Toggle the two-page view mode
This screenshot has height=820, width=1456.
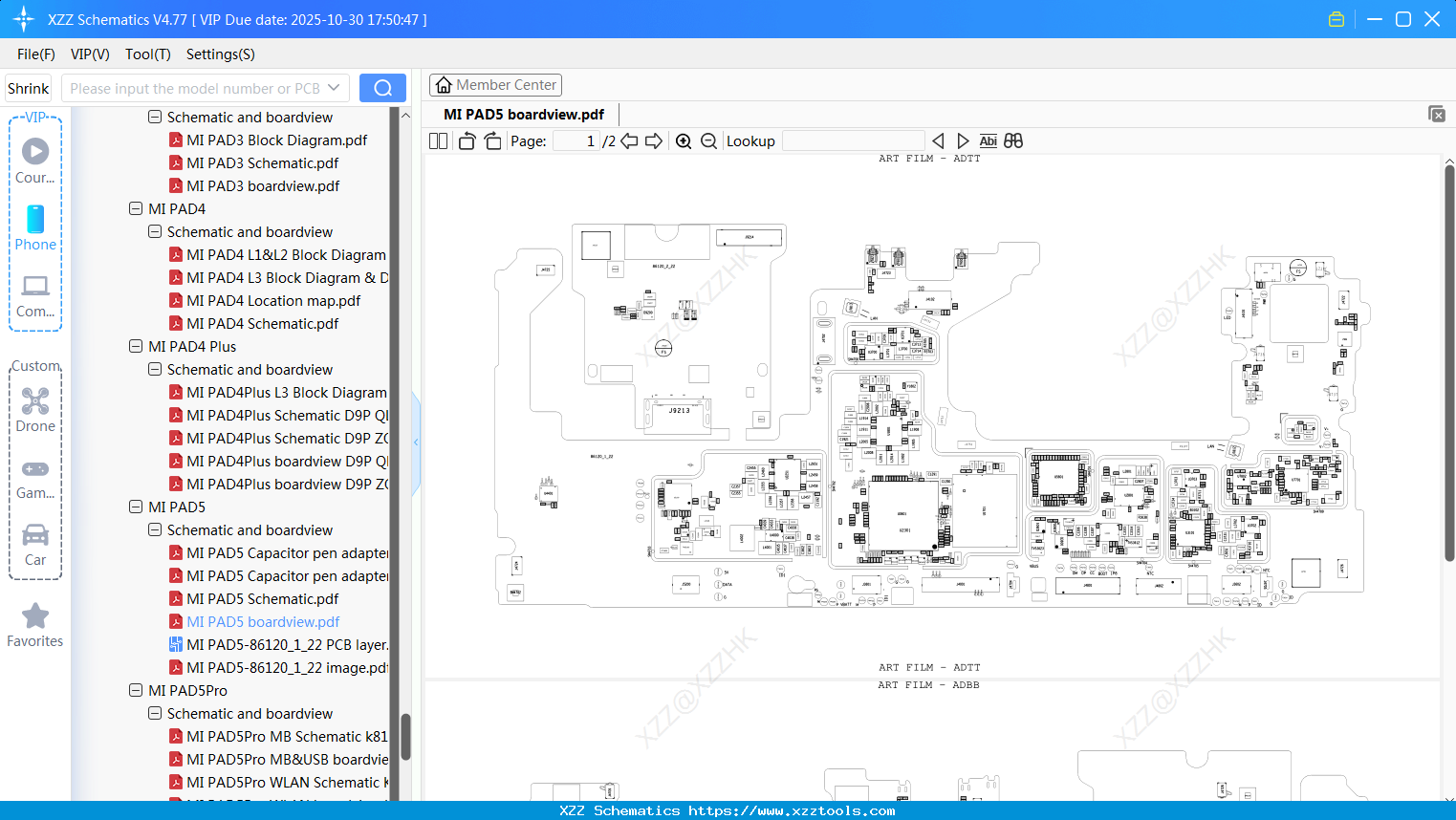click(x=437, y=140)
